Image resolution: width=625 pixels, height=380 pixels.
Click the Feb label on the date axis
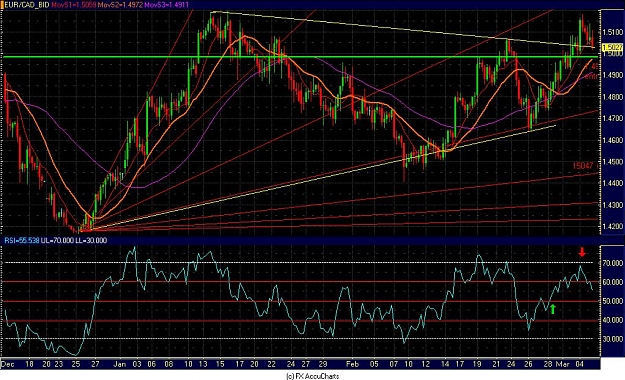pyautogui.click(x=352, y=364)
